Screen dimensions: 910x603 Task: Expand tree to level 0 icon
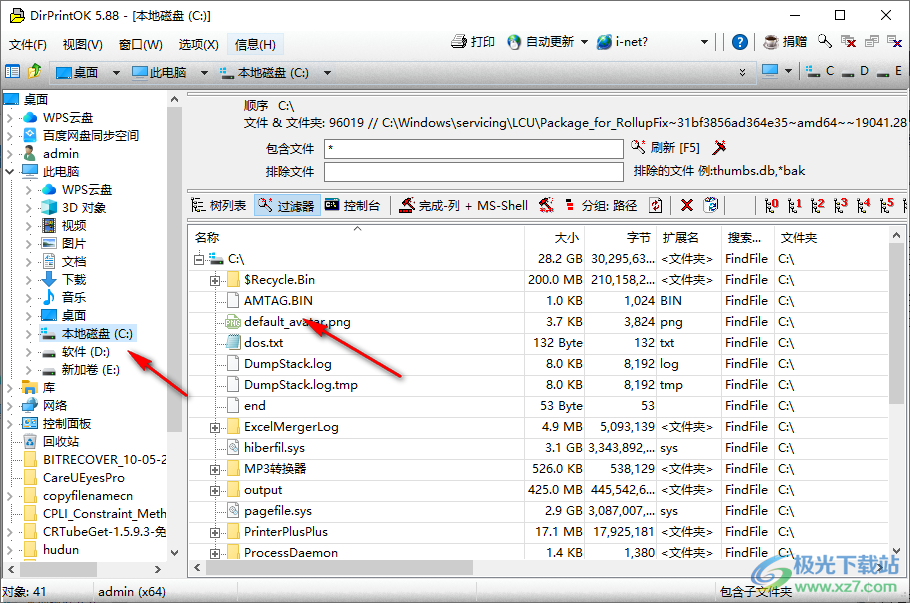pos(772,205)
